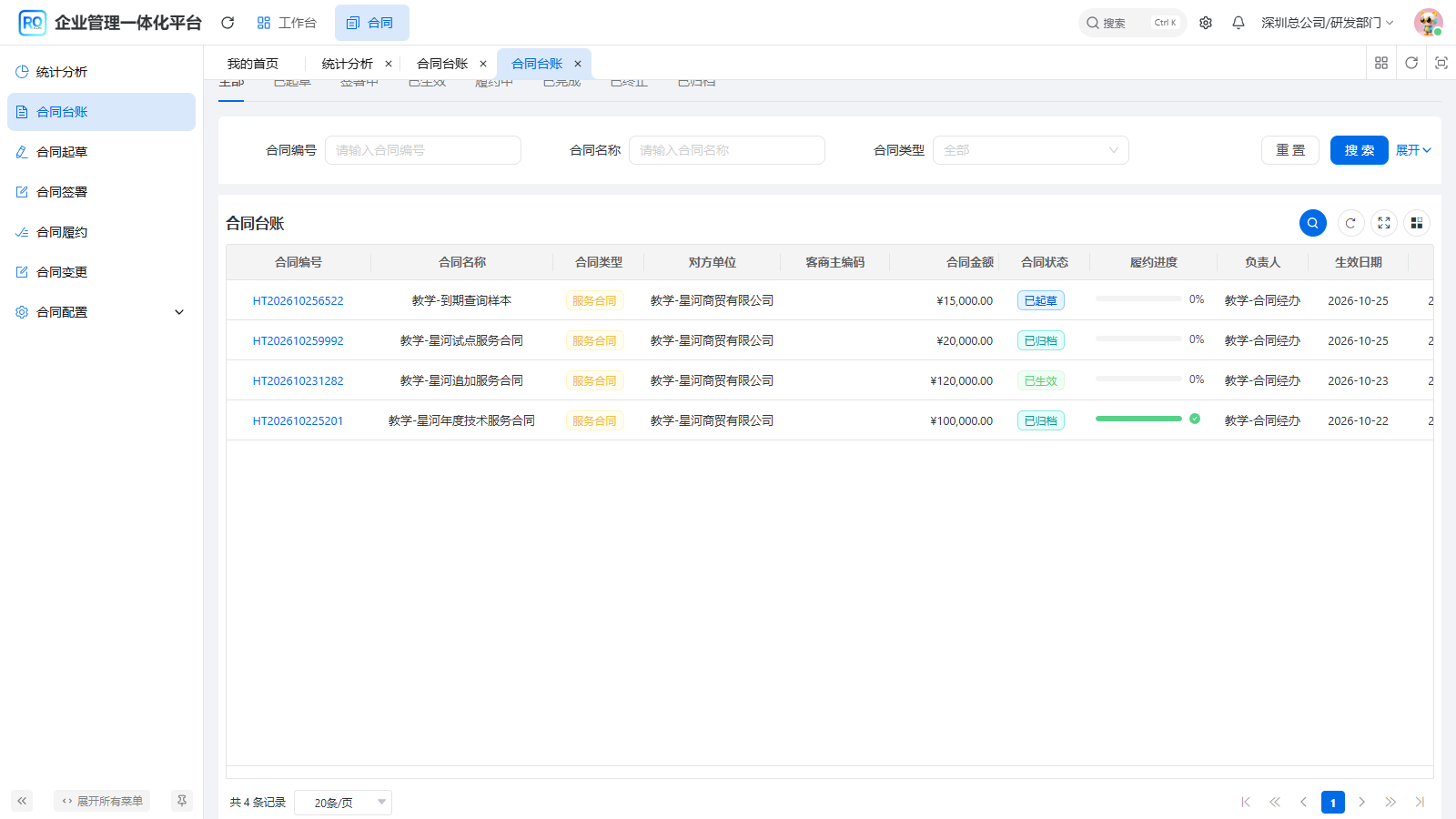This screenshot has height=819, width=1456.
Task: Switch to the 工作台 top menu
Action: tap(287, 23)
